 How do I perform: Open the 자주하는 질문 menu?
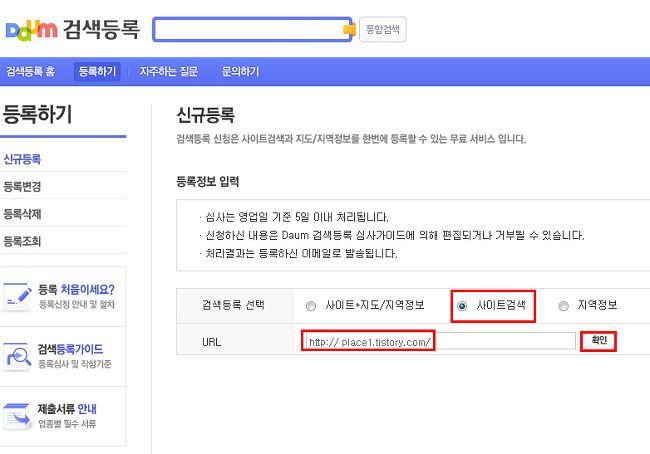click(x=169, y=71)
